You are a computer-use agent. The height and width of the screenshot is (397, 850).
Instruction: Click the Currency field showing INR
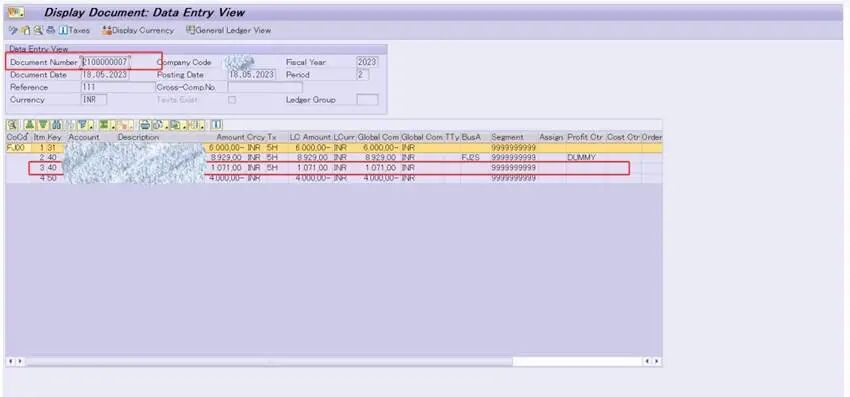coord(94,100)
